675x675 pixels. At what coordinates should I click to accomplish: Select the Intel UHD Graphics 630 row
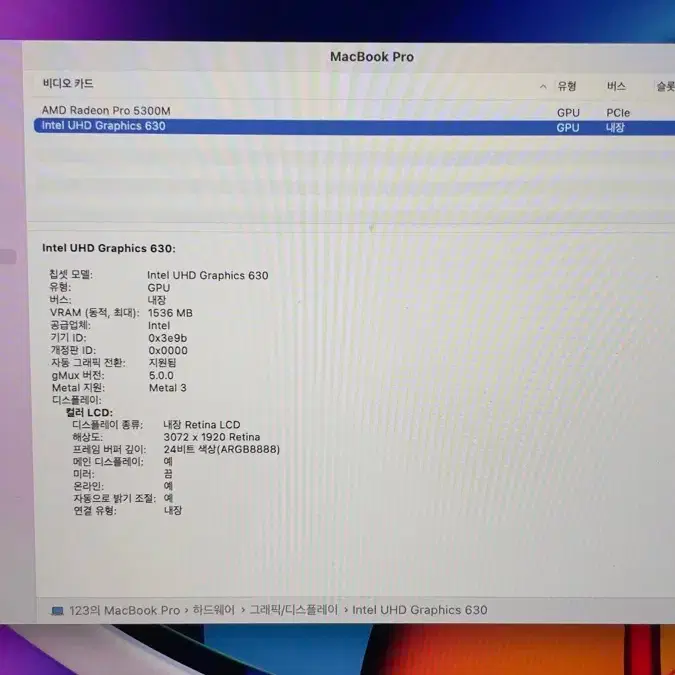click(x=354, y=127)
